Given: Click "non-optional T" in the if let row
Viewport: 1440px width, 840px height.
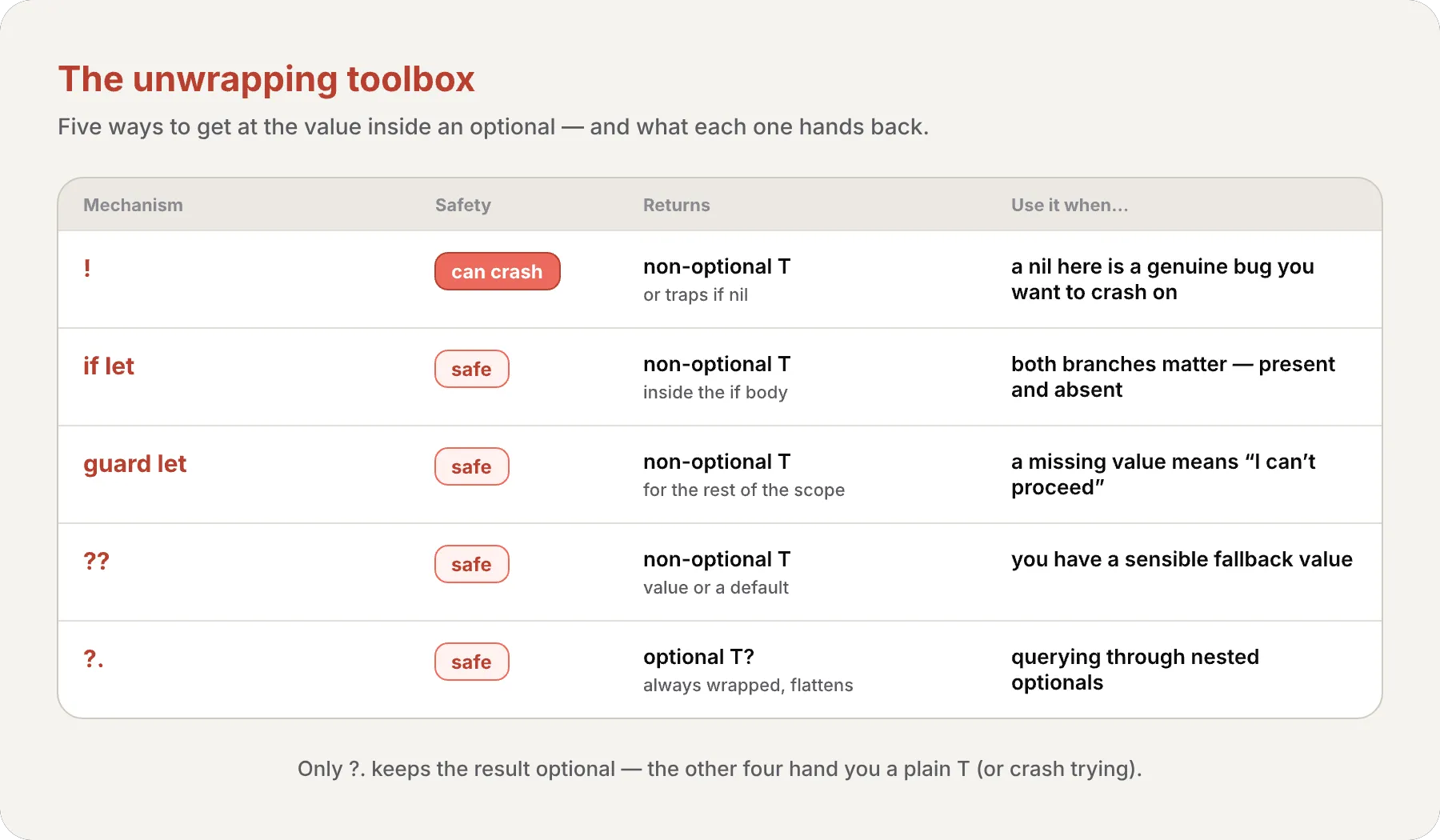Looking at the screenshot, I should click(x=717, y=364).
